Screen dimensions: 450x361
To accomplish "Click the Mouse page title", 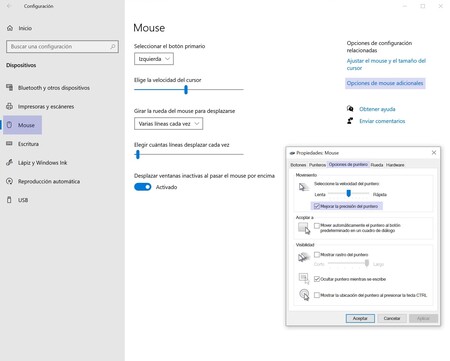I will (149, 28).
